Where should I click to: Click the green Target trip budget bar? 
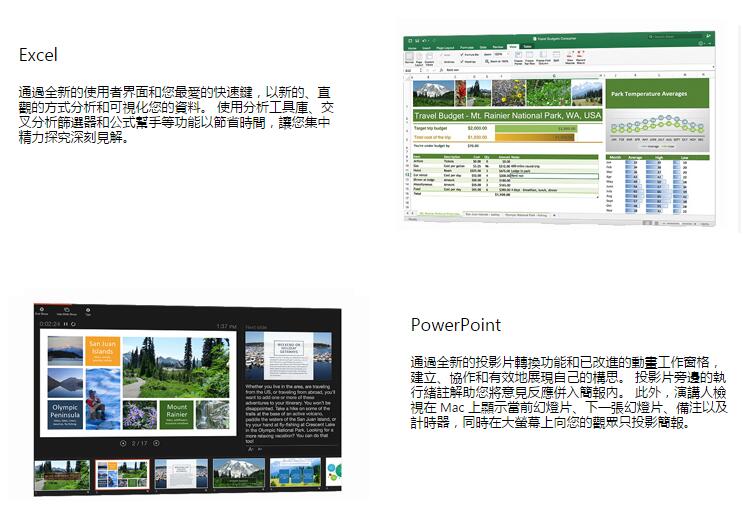tap(536, 128)
